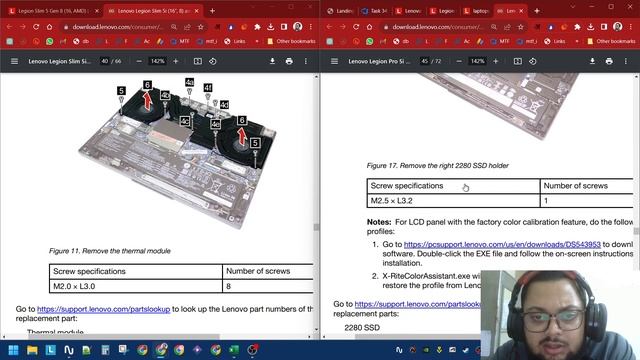Expand bookmarks overflow in left window
The image size is (640, 360).
[x=257, y=41]
